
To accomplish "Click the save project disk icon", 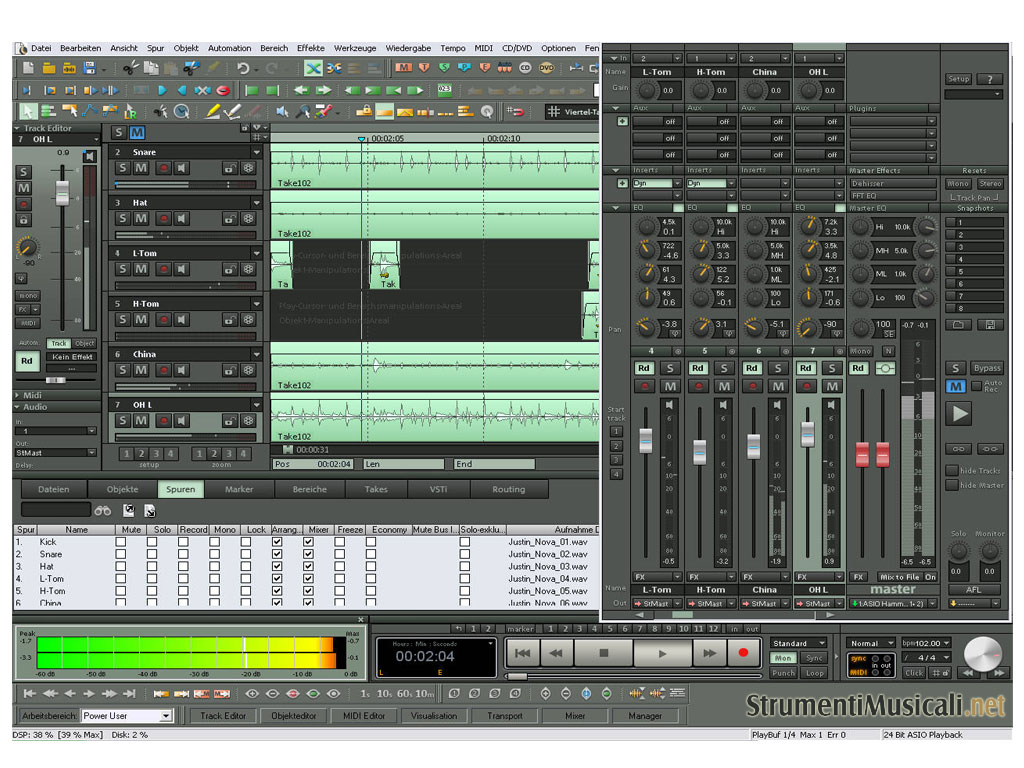I will click(x=89, y=68).
